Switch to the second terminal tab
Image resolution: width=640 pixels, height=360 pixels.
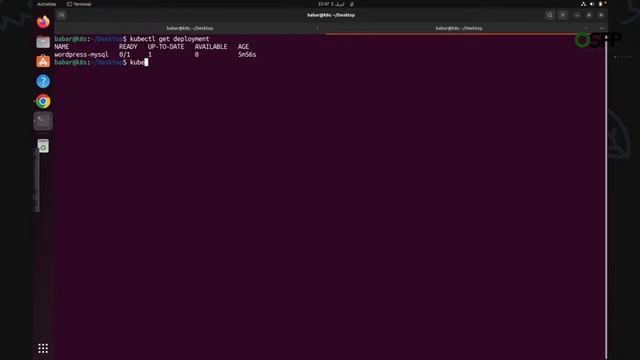459,28
